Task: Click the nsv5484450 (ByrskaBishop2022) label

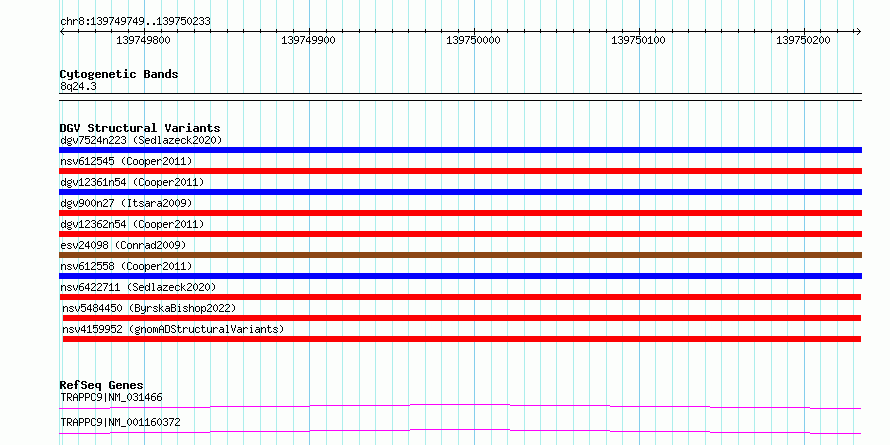Action: pyautogui.click(x=149, y=308)
